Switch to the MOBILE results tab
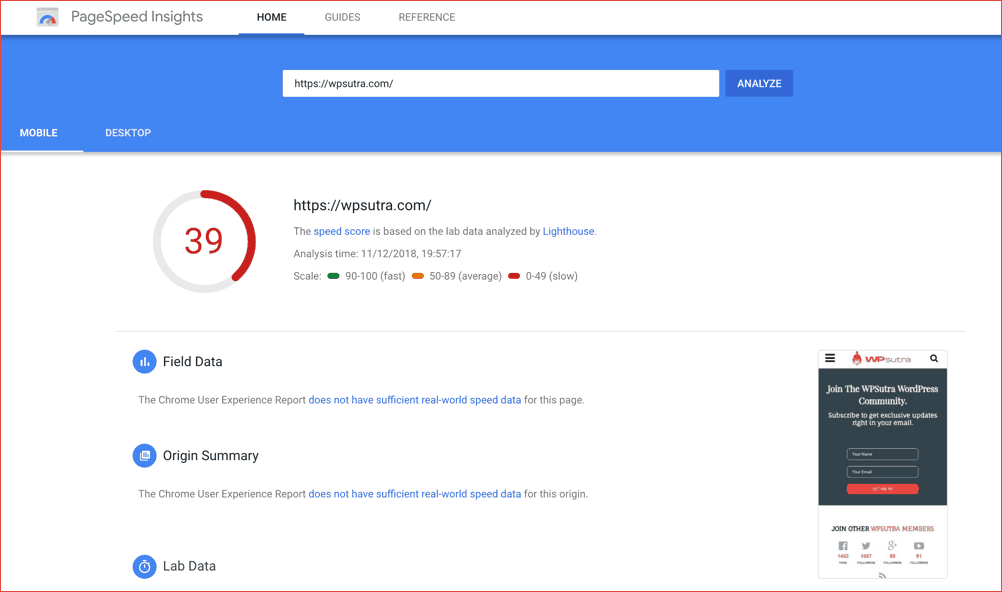This screenshot has width=1002, height=592. [38, 133]
